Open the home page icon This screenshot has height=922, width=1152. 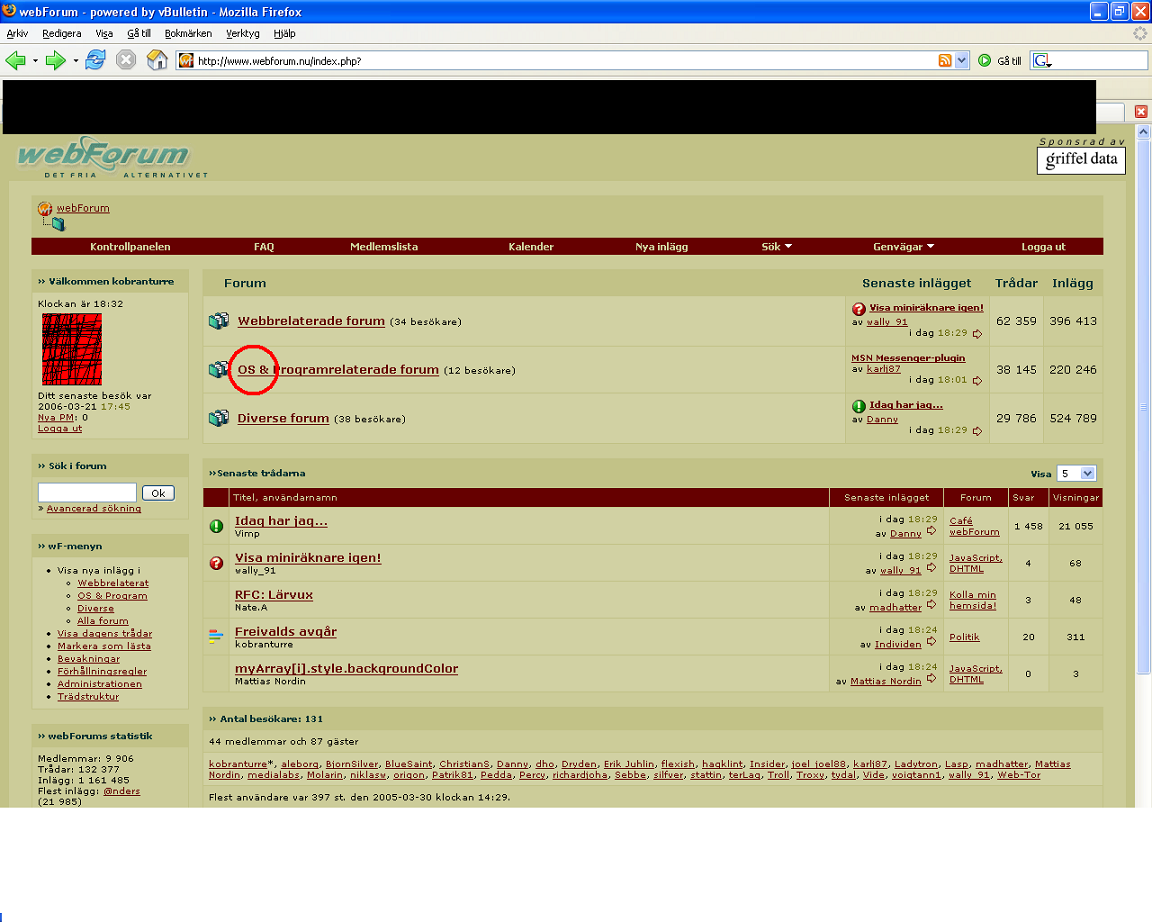pyautogui.click(x=157, y=60)
